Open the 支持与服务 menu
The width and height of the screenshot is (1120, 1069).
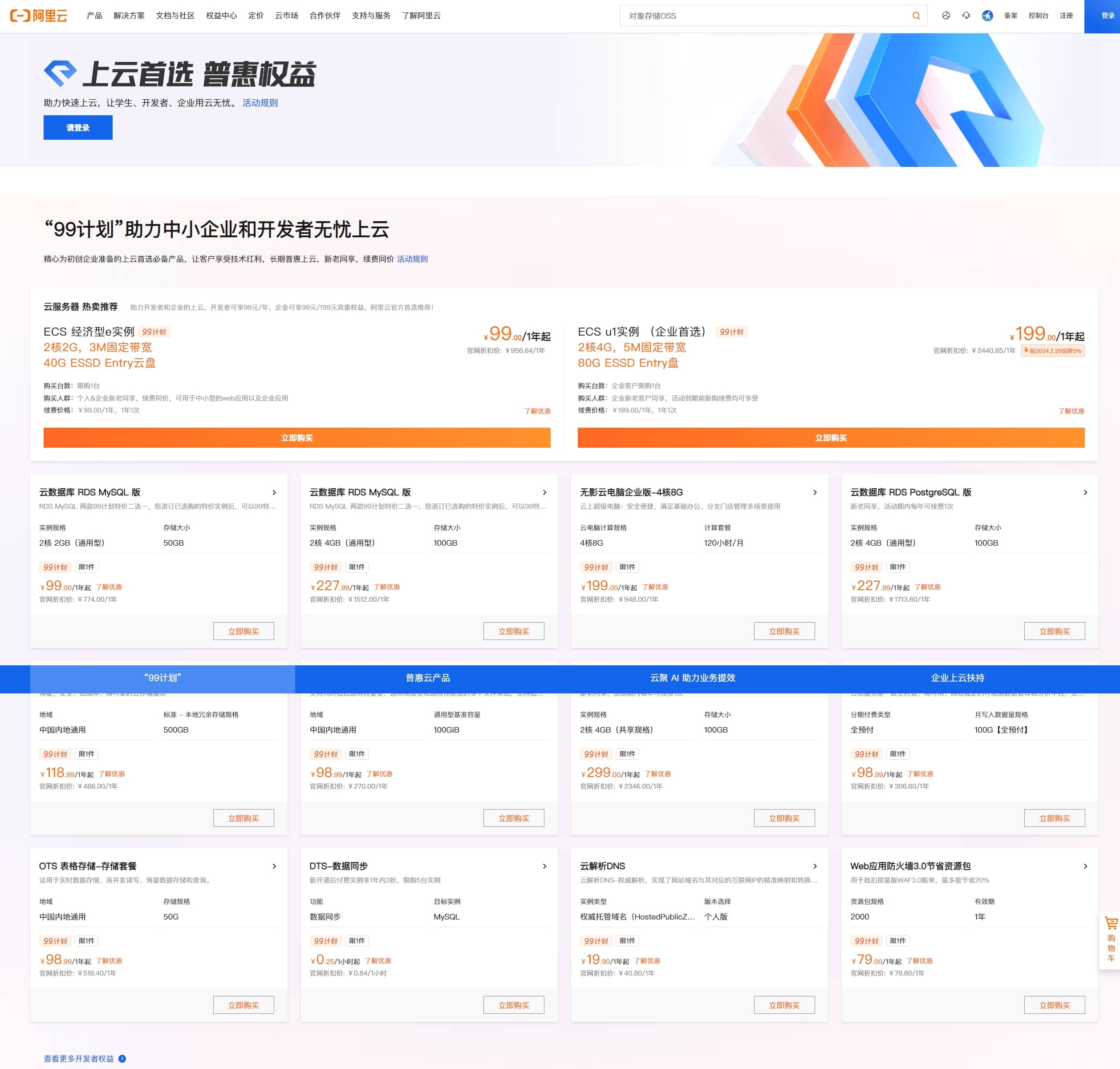point(371,16)
